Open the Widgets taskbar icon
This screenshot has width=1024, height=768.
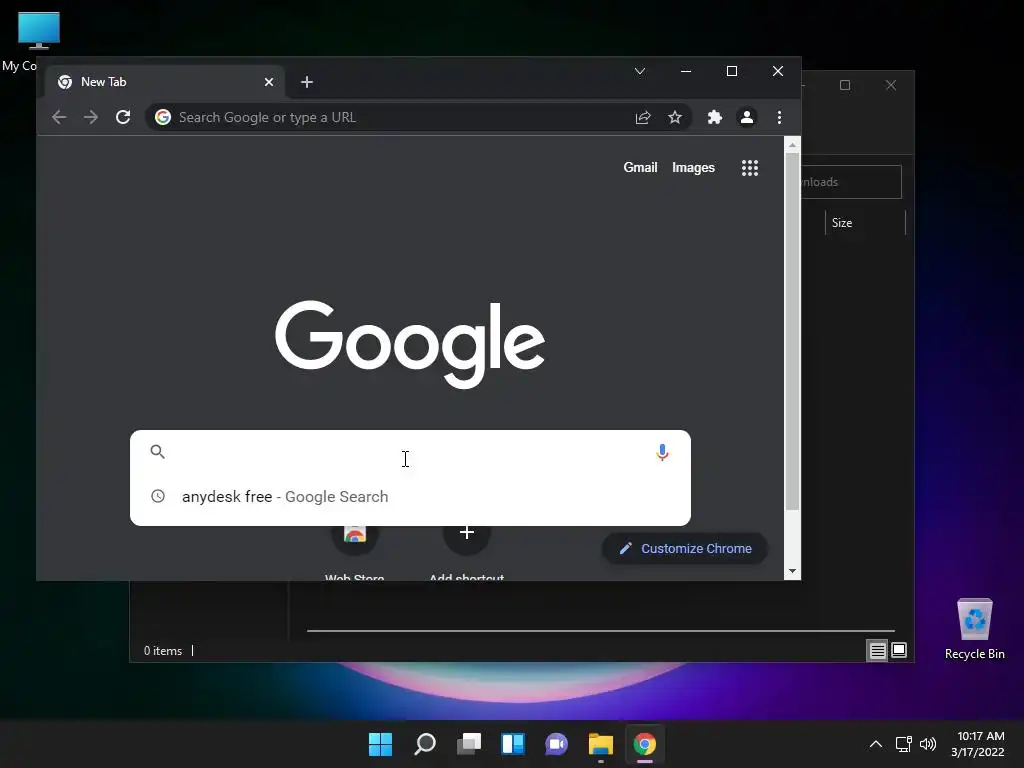click(x=513, y=744)
